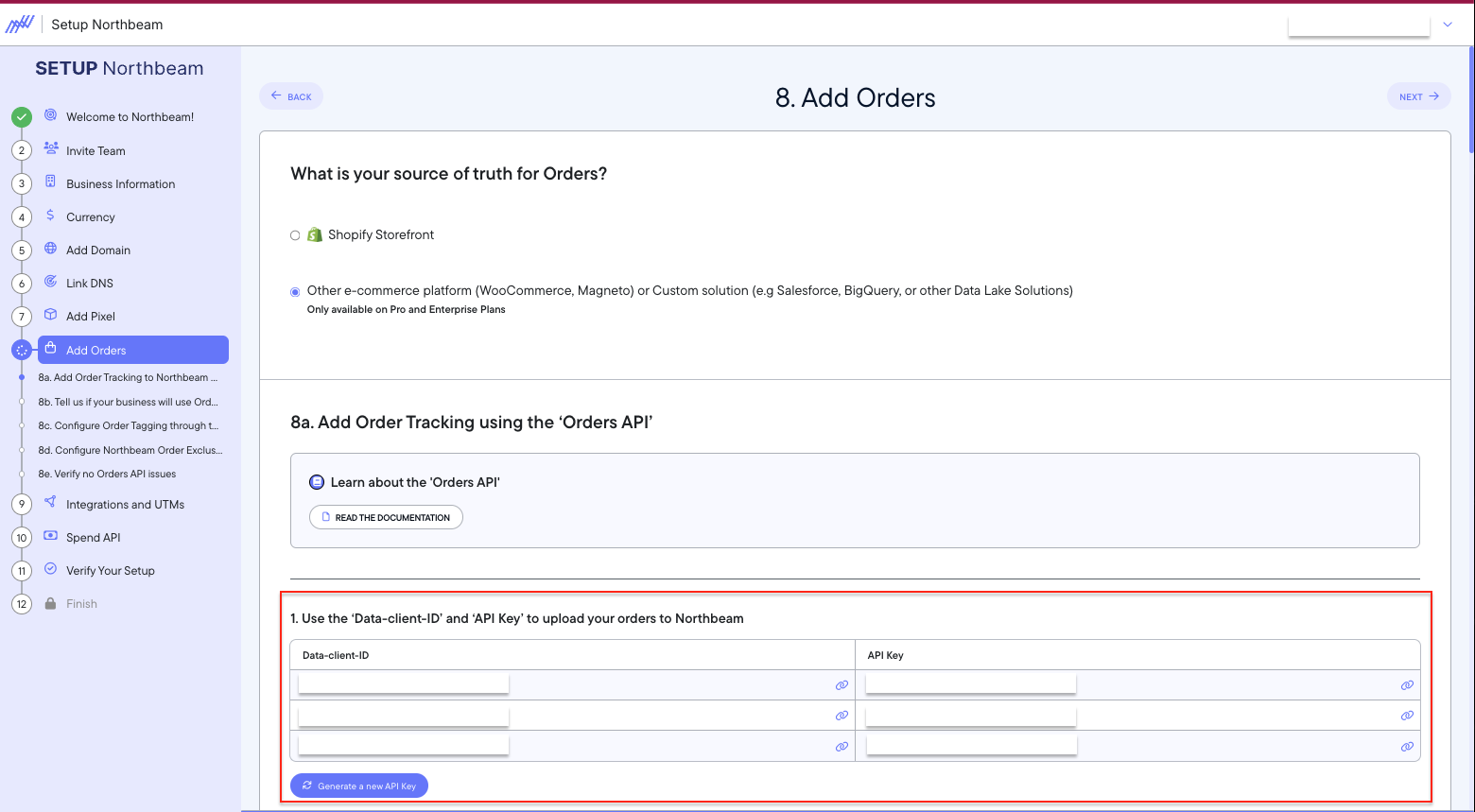Select the Shopify Storefront radio option
This screenshot has height=812, width=1475.
(295, 235)
